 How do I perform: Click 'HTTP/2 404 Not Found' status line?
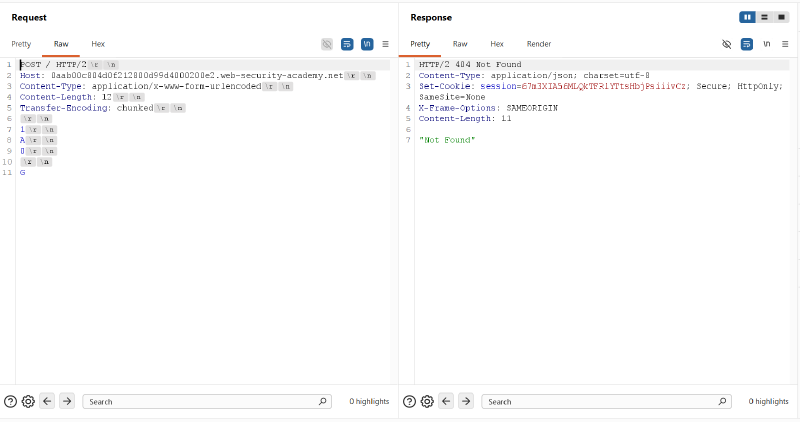click(x=470, y=65)
